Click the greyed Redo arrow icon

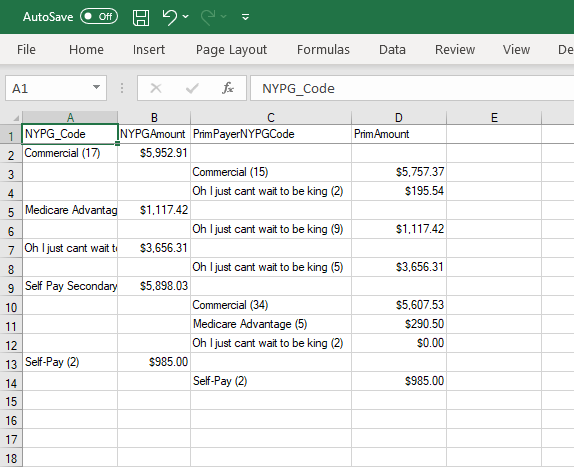208,17
